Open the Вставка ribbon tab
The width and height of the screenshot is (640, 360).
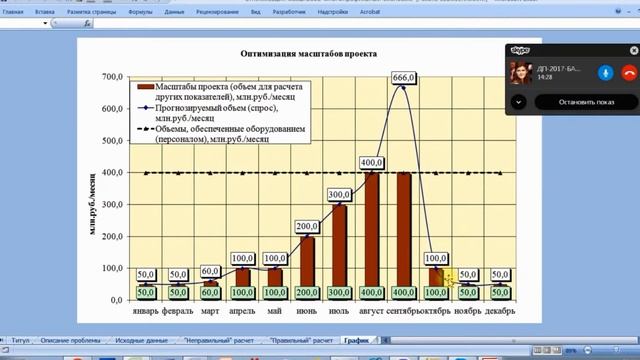click(44, 12)
